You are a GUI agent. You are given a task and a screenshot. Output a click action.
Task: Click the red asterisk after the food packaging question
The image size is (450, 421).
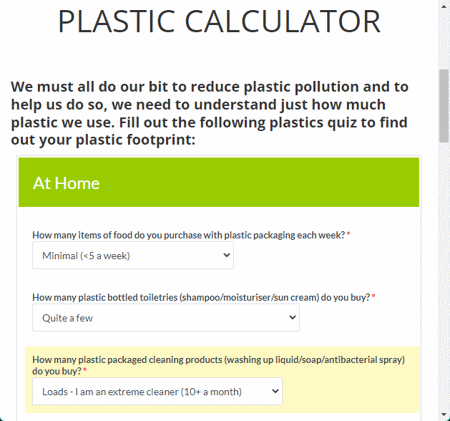[x=348, y=234]
